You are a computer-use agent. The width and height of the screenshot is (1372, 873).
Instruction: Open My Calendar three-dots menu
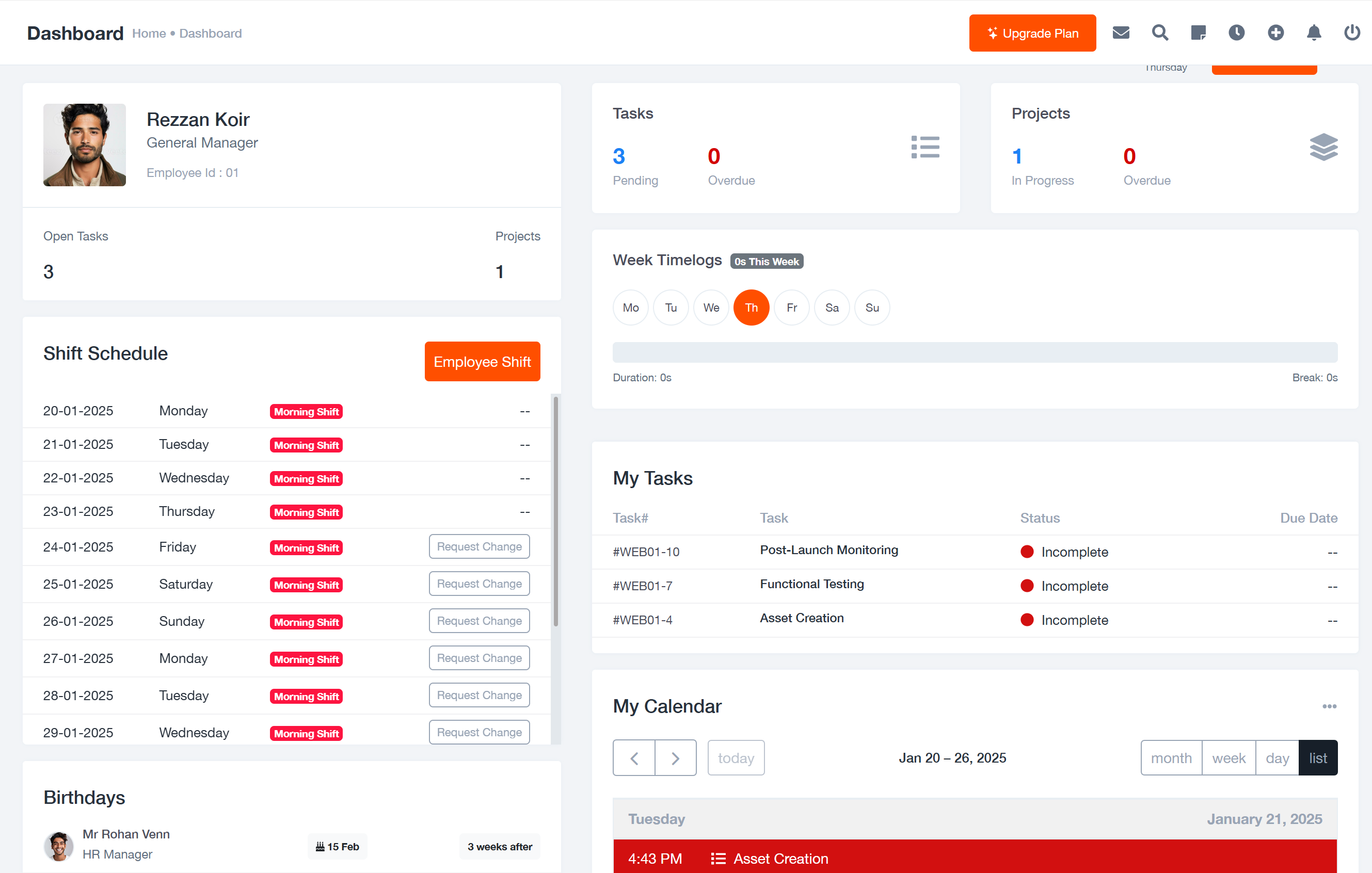1329,706
